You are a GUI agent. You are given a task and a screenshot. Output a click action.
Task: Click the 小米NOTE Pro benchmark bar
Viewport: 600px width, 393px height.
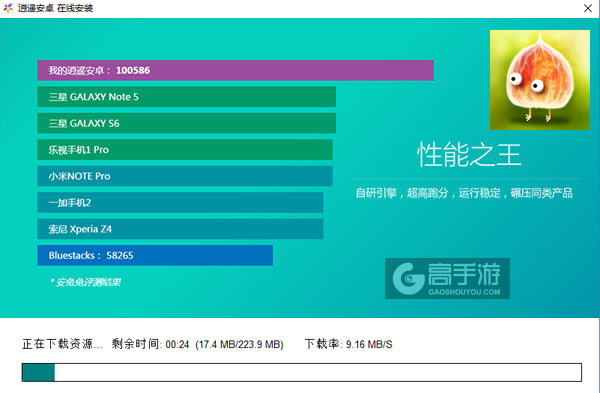click(x=185, y=176)
